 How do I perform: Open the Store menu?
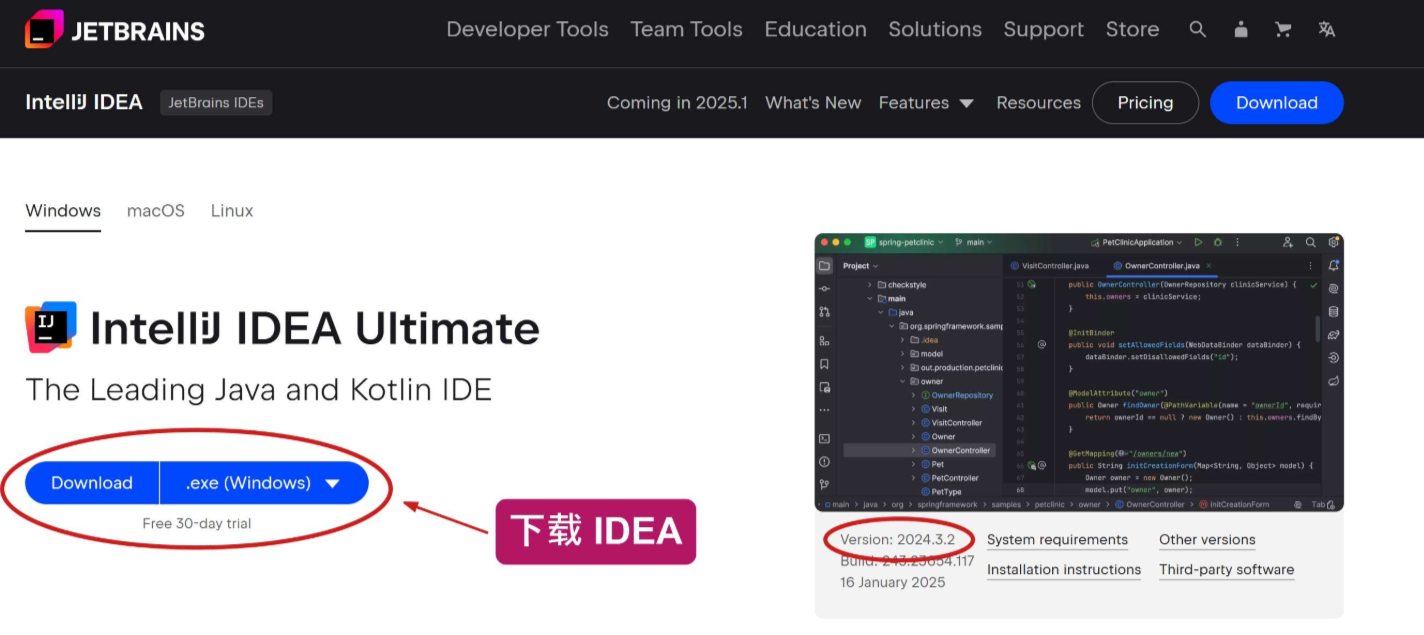click(1132, 30)
